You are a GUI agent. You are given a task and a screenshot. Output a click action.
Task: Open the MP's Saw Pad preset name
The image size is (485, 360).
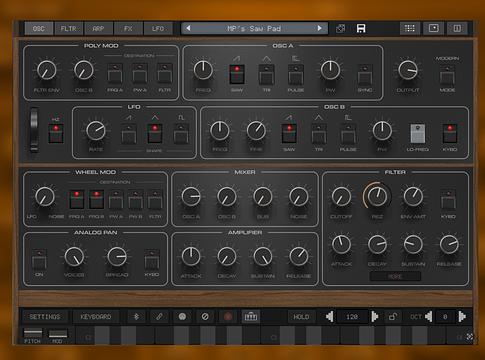point(254,28)
